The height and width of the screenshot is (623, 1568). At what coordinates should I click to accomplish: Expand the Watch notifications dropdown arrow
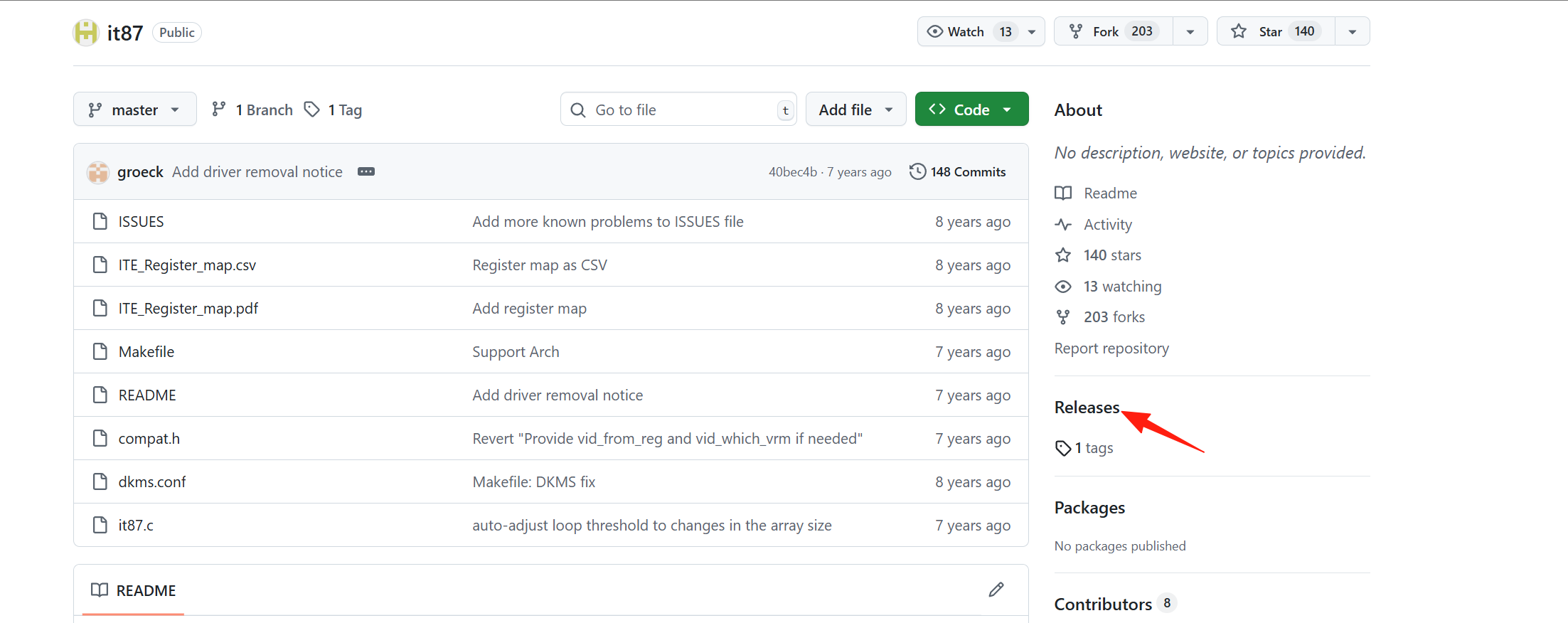(1032, 31)
